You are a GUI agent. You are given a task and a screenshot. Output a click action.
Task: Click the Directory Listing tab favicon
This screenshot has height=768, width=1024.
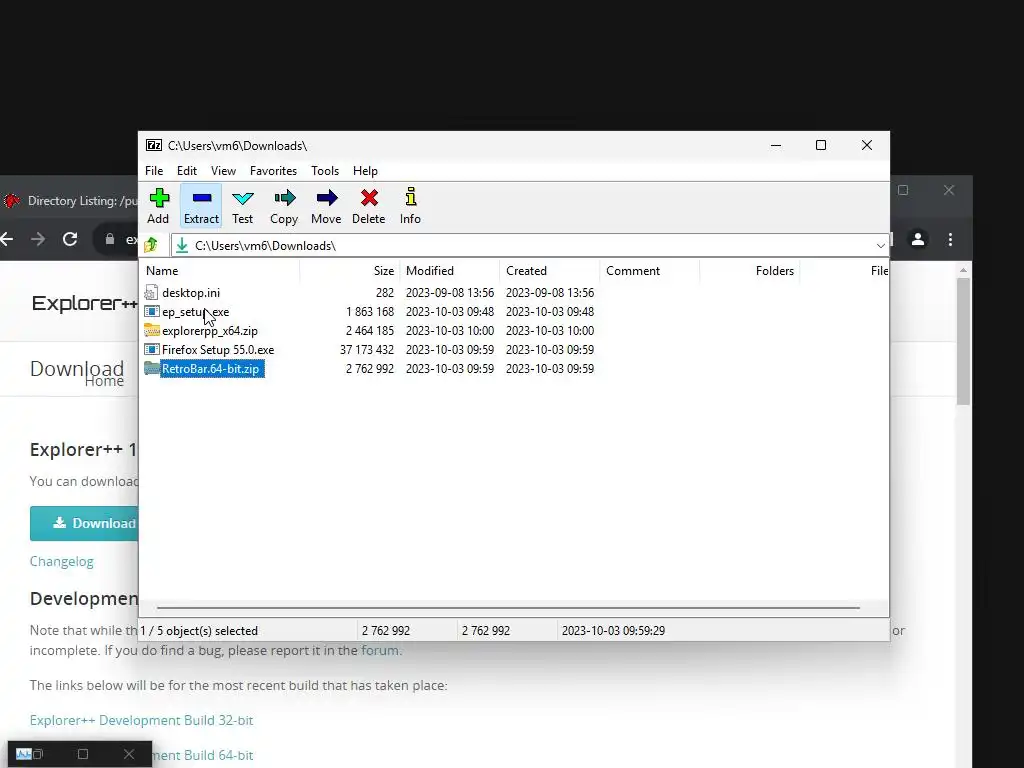point(12,200)
